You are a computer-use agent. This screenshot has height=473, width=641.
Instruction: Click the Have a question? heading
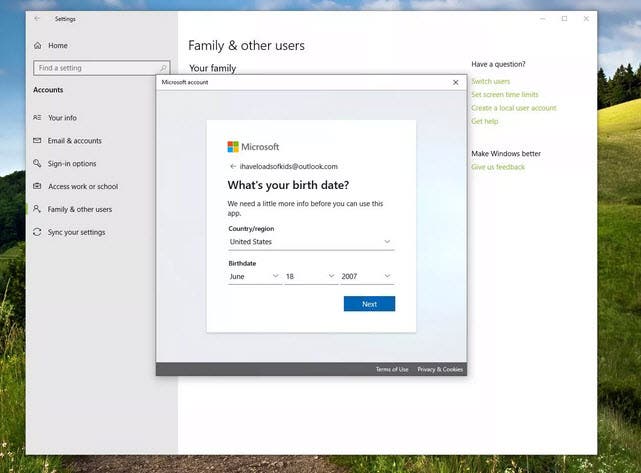point(498,64)
